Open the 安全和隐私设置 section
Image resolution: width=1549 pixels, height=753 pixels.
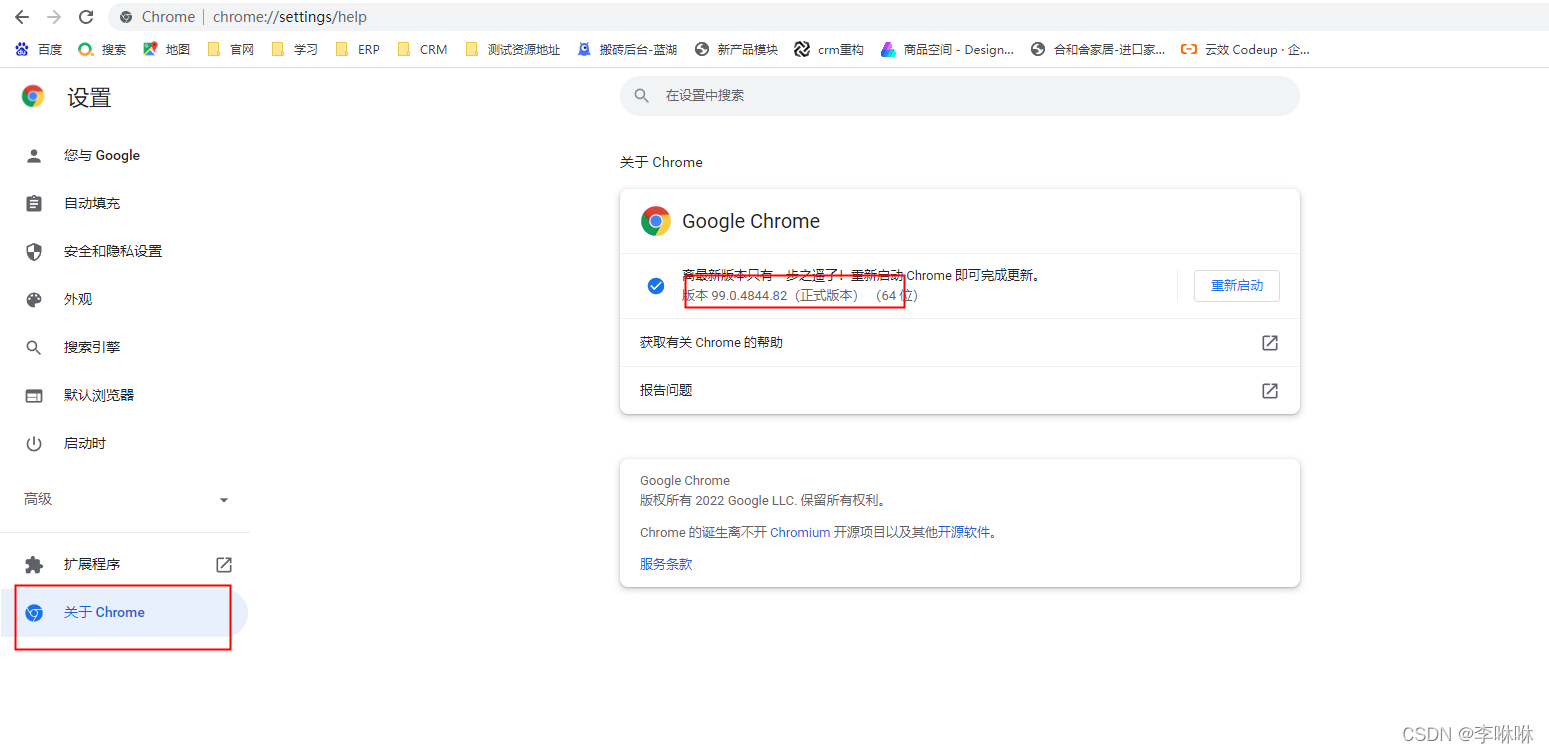click(x=124, y=251)
